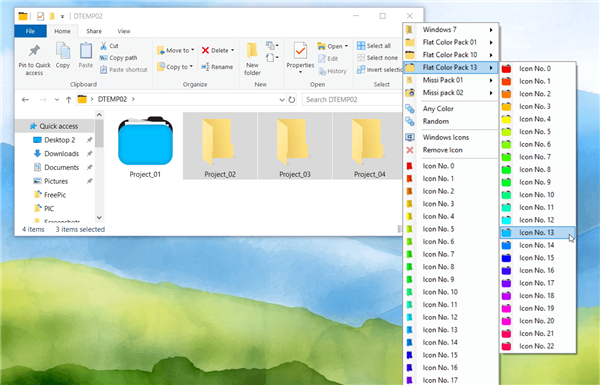
Task: Expand the Missi pack 02 submenu
Action: point(451,93)
